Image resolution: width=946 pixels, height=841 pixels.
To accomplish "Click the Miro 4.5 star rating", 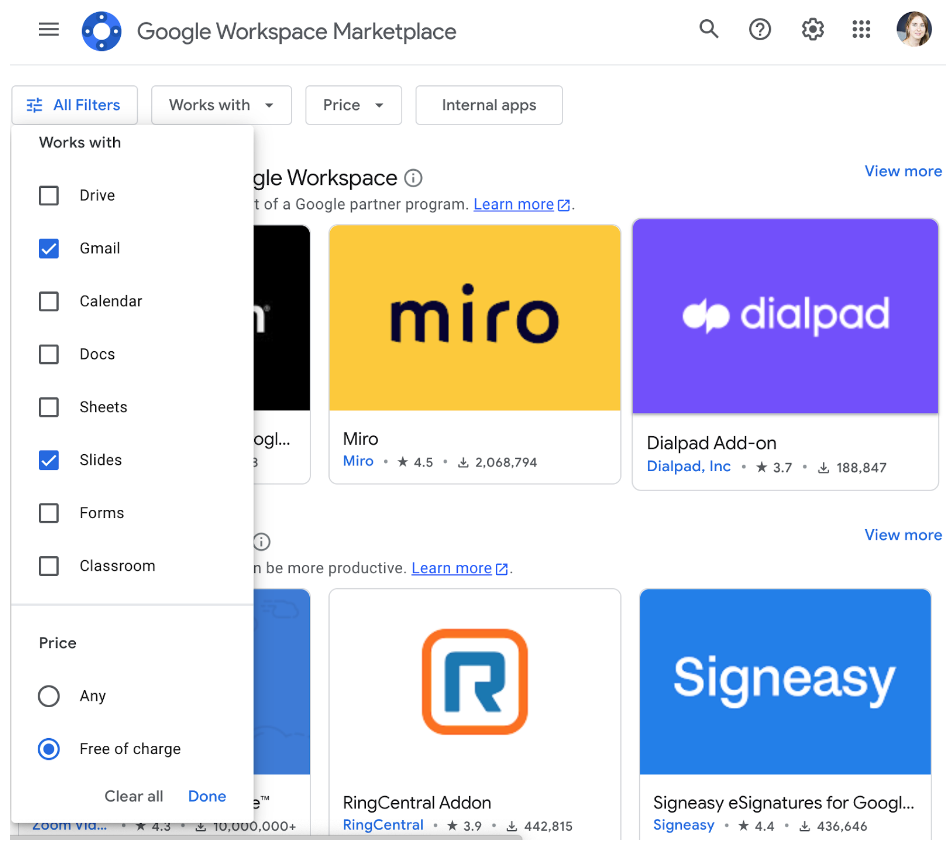I will tap(415, 462).
